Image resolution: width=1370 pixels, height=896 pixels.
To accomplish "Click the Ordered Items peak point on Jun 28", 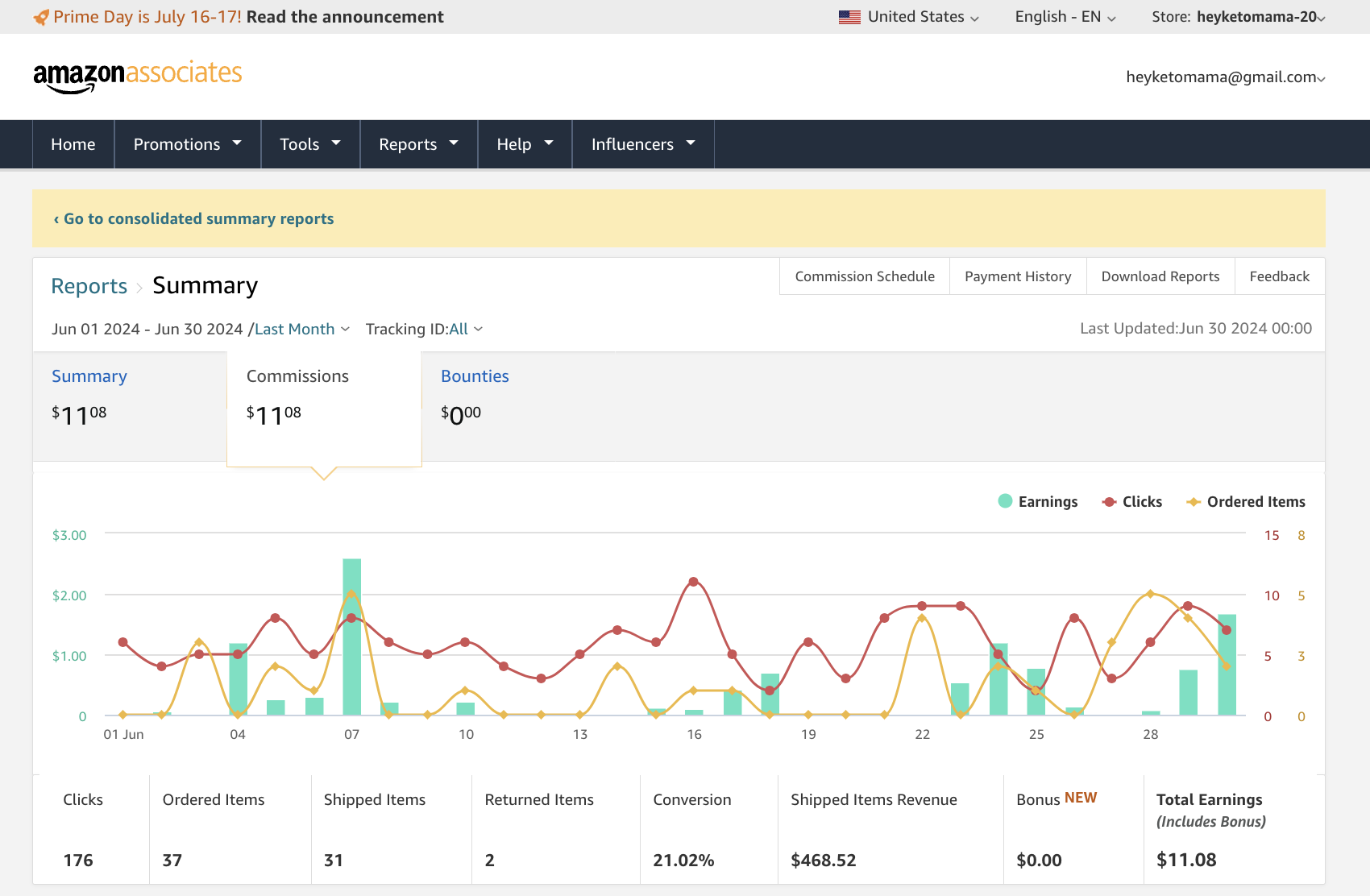I will click(1150, 594).
